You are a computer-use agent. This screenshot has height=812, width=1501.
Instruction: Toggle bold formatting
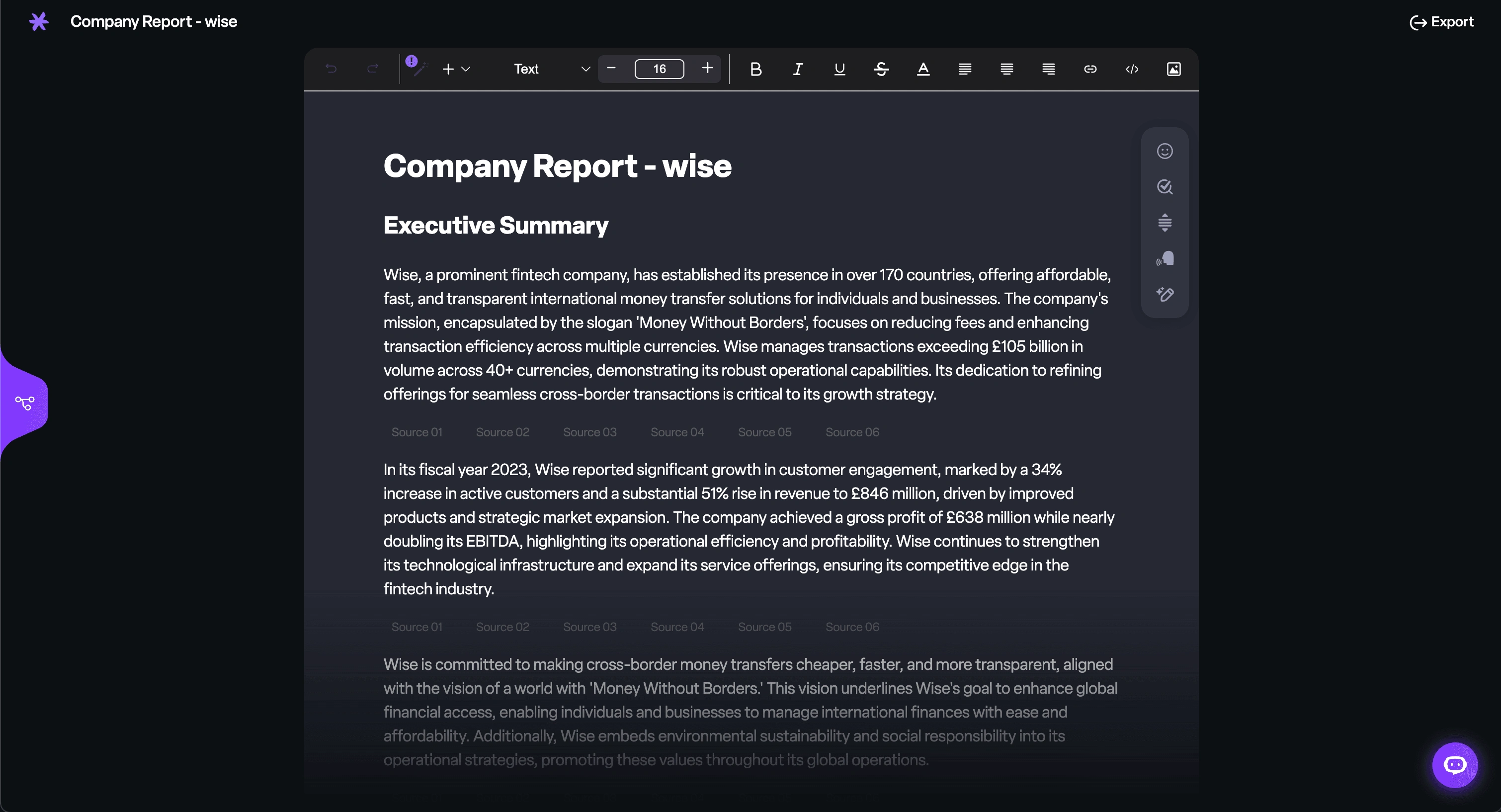coord(756,69)
